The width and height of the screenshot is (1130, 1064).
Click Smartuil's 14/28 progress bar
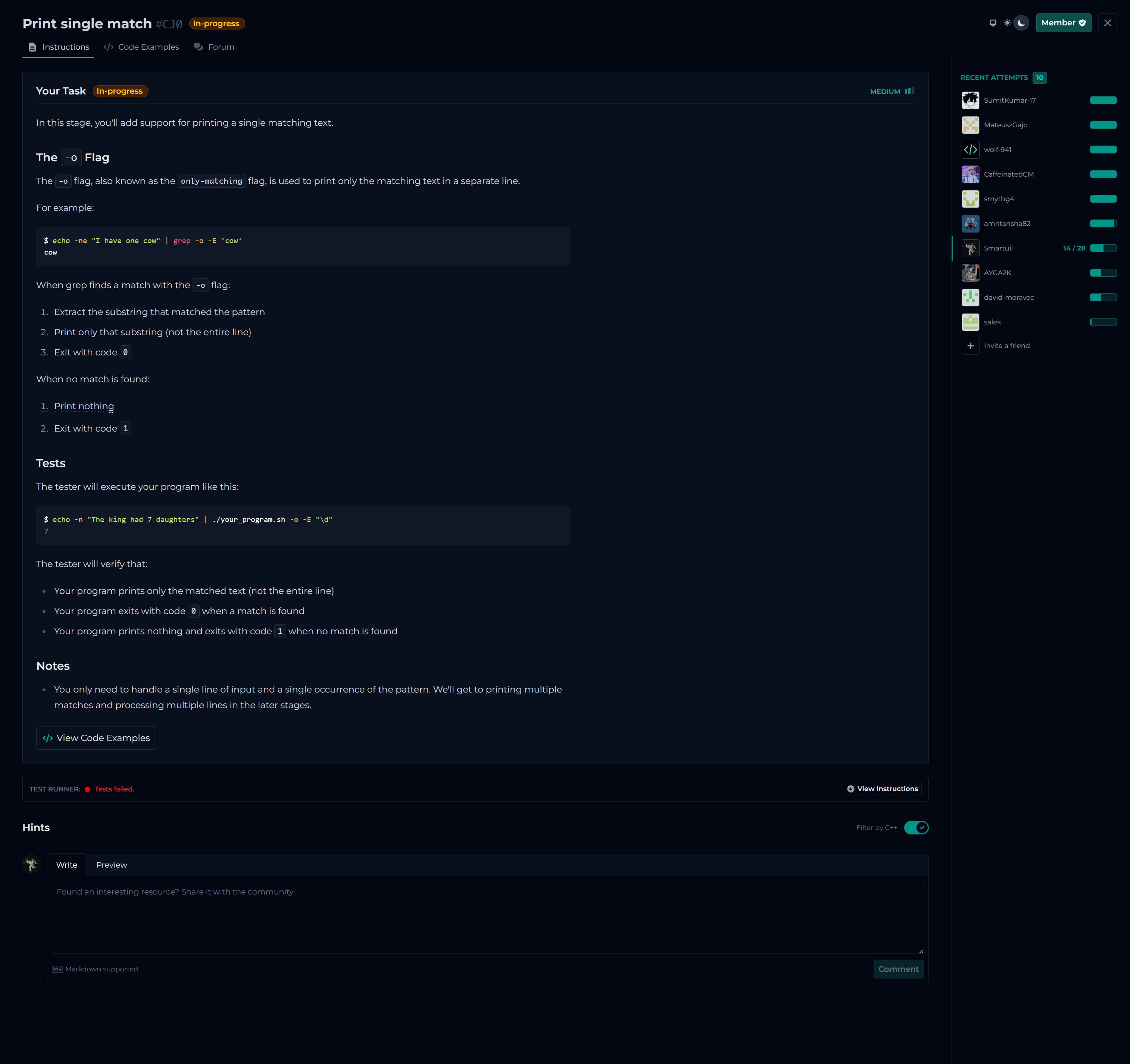[1103, 249]
